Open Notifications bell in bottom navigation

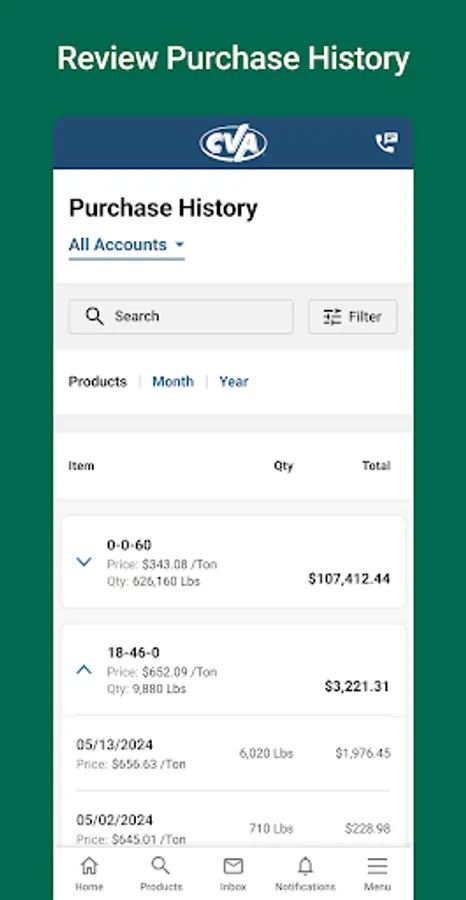pyautogui.click(x=305, y=873)
